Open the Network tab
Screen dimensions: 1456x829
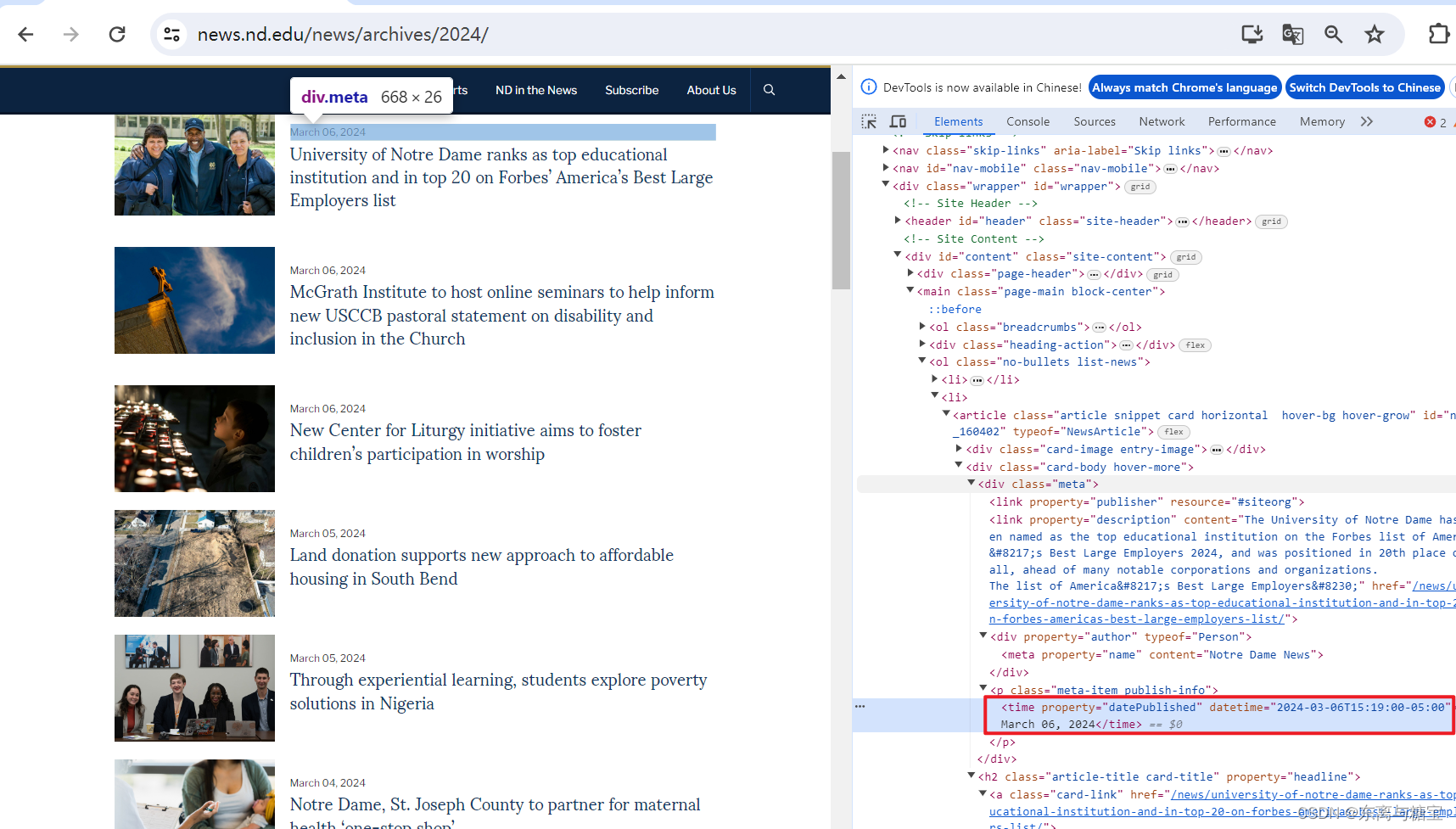coord(1162,121)
